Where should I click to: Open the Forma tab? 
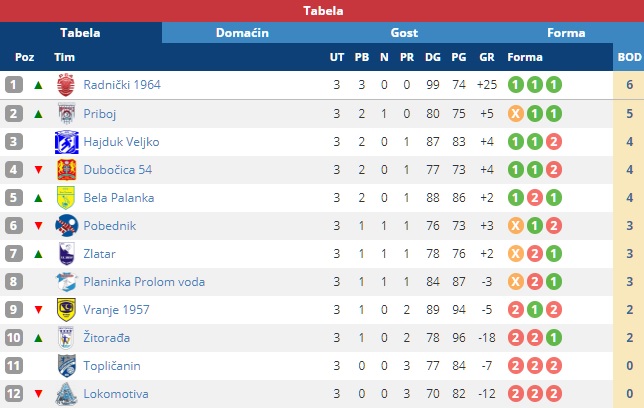[566, 32]
